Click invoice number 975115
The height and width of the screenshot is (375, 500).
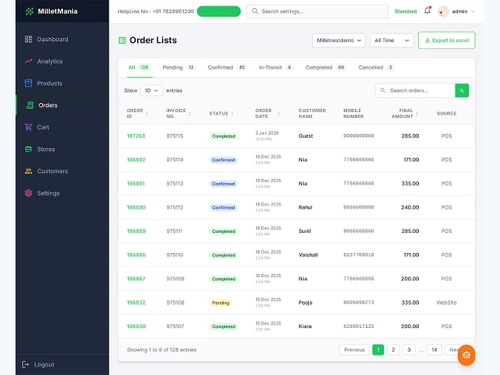point(175,136)
